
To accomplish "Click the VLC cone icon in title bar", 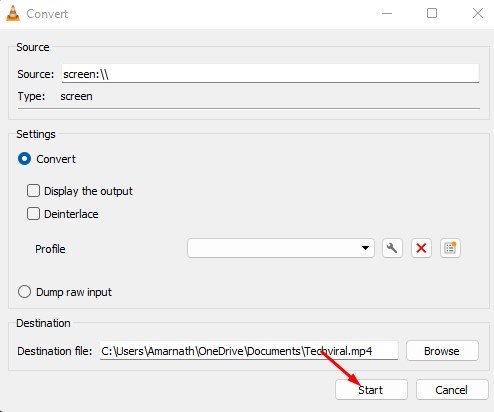I will pyautogui.click(x=13, y=14).
